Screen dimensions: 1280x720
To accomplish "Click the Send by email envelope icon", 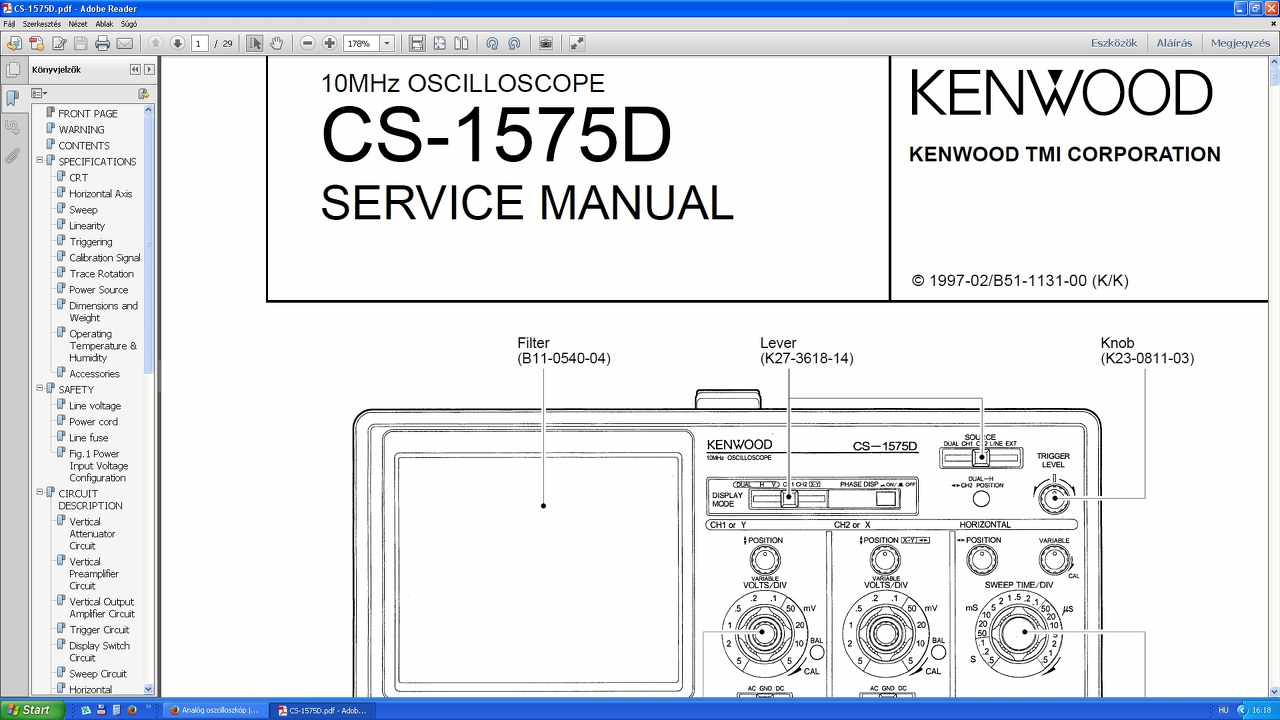I will [124, 43].
